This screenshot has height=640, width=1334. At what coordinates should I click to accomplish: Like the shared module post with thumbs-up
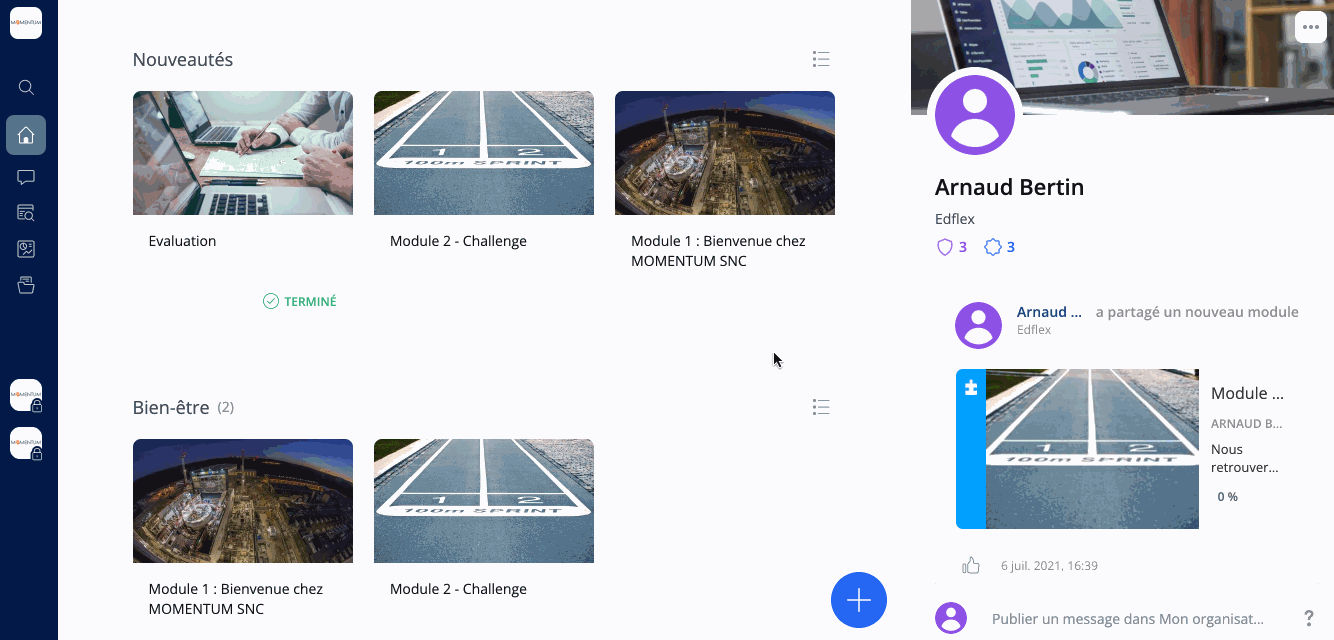[971, 566]
